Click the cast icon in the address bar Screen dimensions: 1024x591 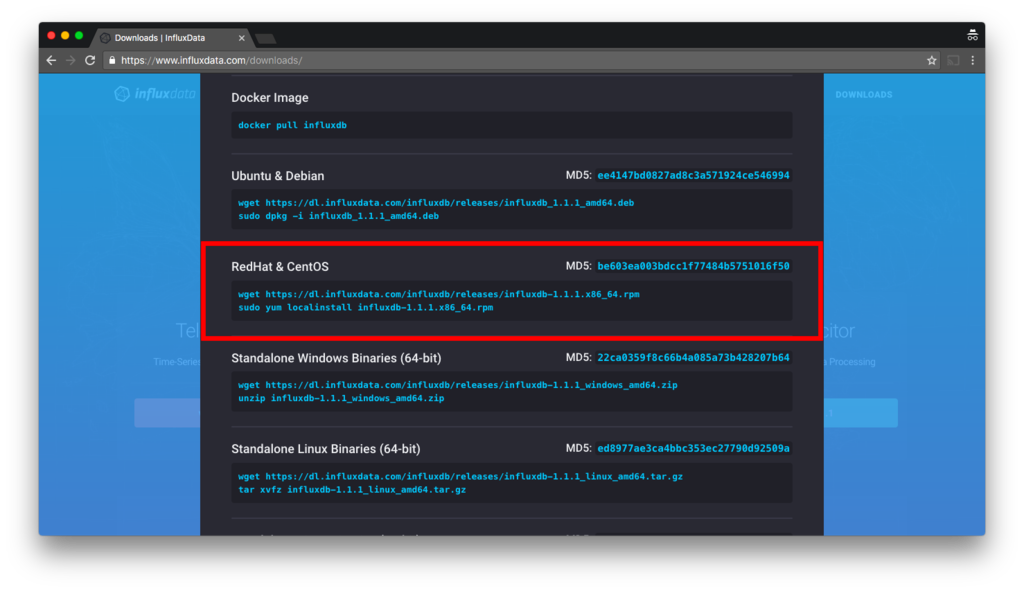[x=953, y=60]
